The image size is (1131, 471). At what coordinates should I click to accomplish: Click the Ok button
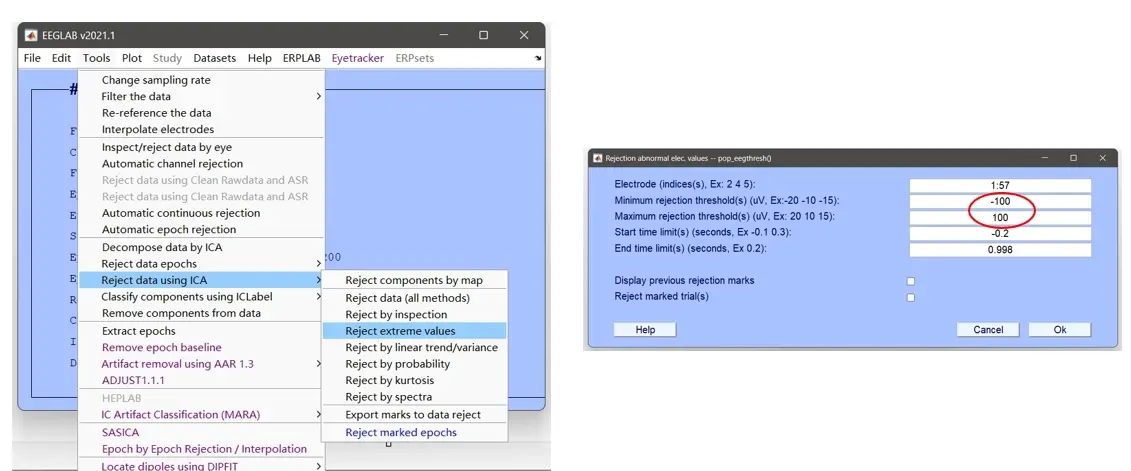tap(1060, 330)
